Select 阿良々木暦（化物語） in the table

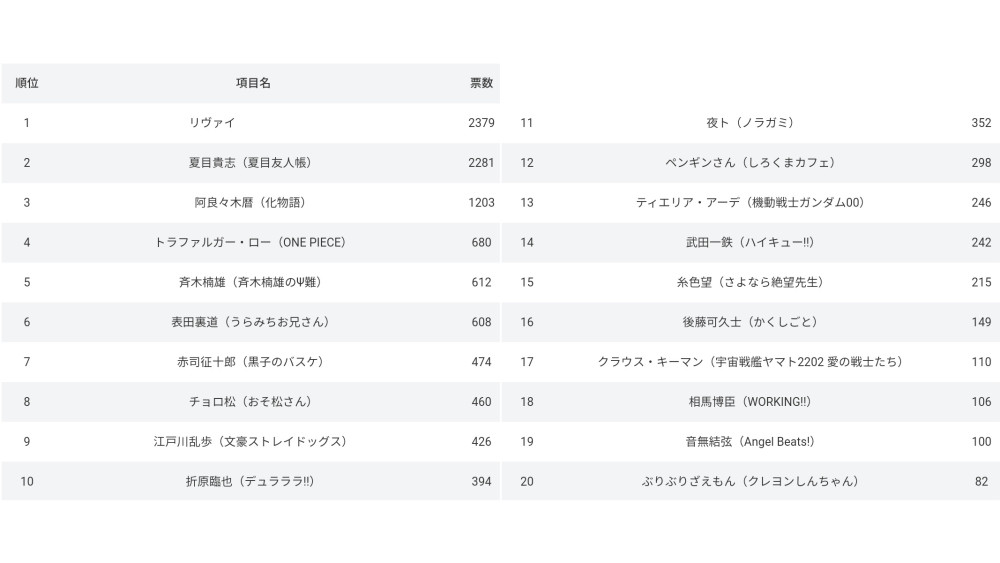[250, 203]
